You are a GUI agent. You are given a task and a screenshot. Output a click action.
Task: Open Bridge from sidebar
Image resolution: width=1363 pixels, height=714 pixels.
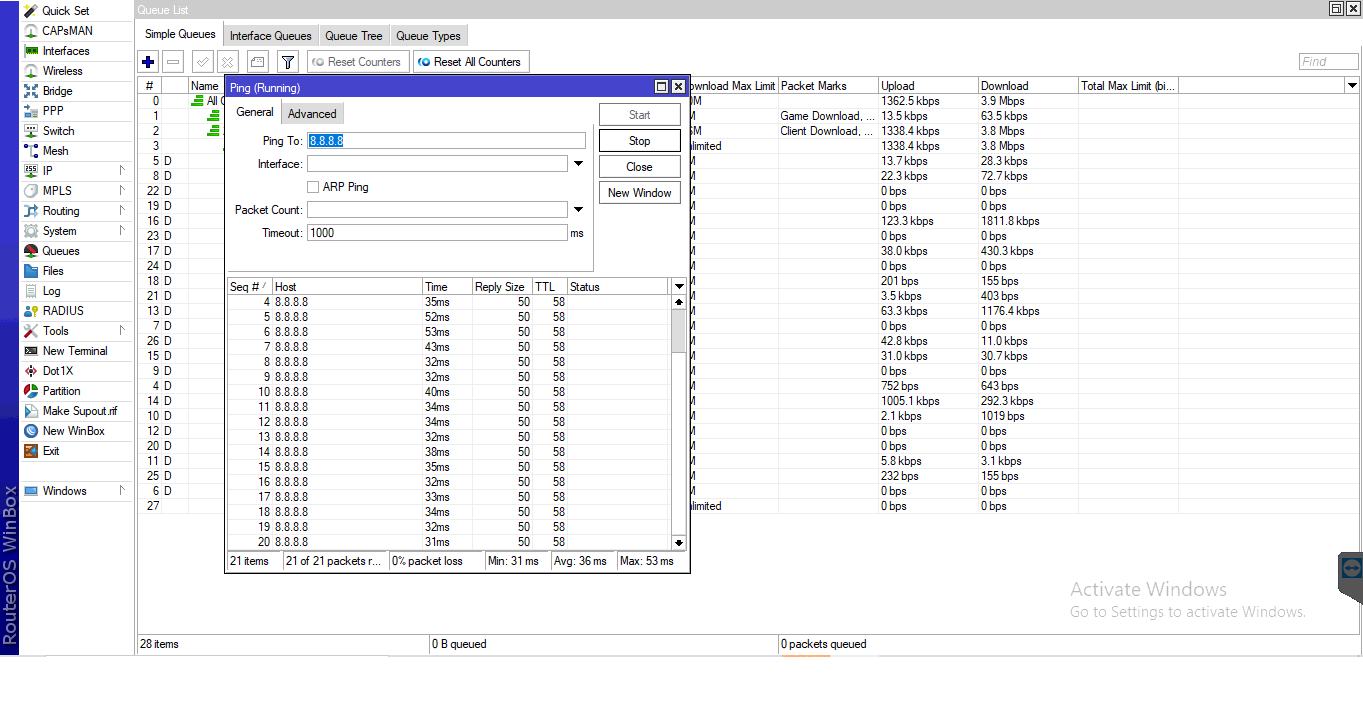pyautogui.click(x=57, y=91)
